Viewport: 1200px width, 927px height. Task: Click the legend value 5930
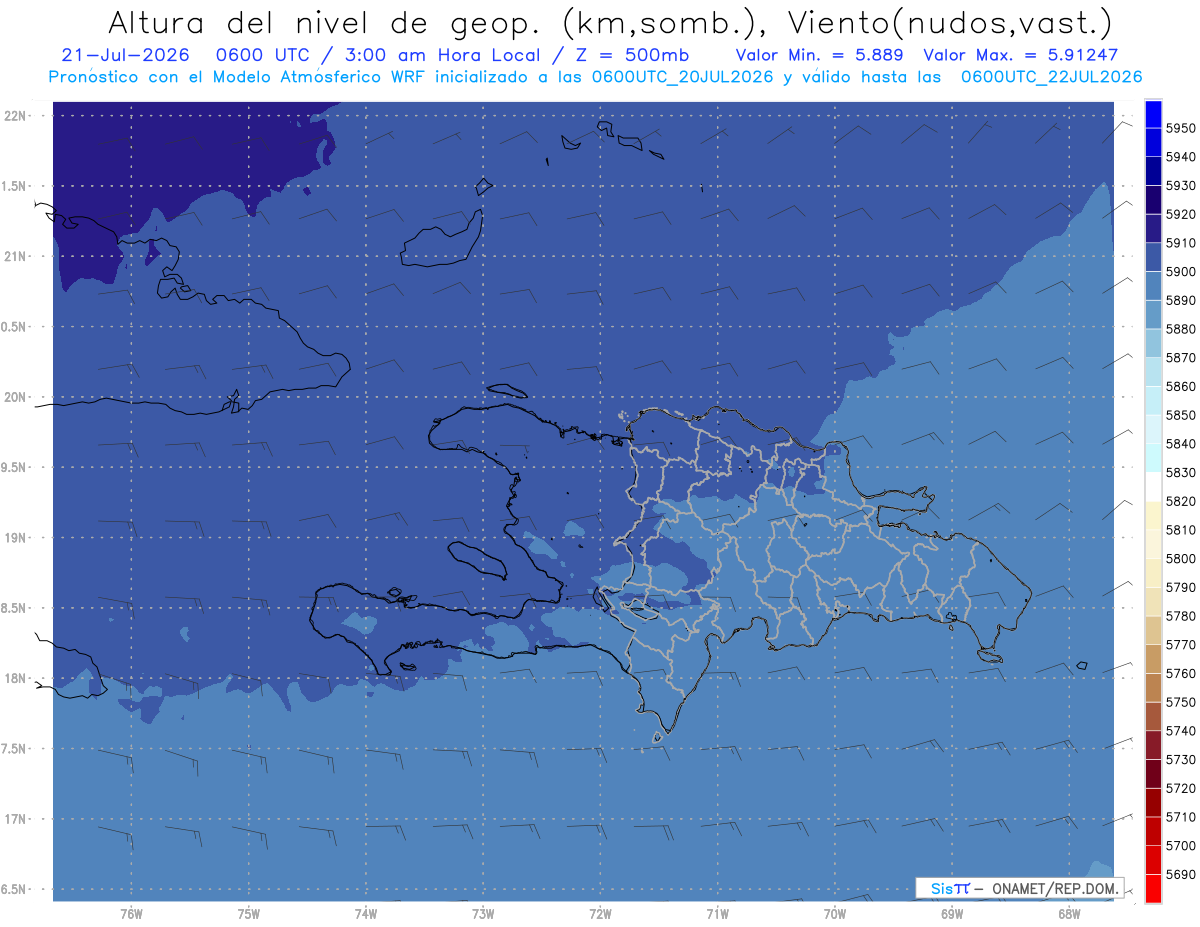[1181, 186]
